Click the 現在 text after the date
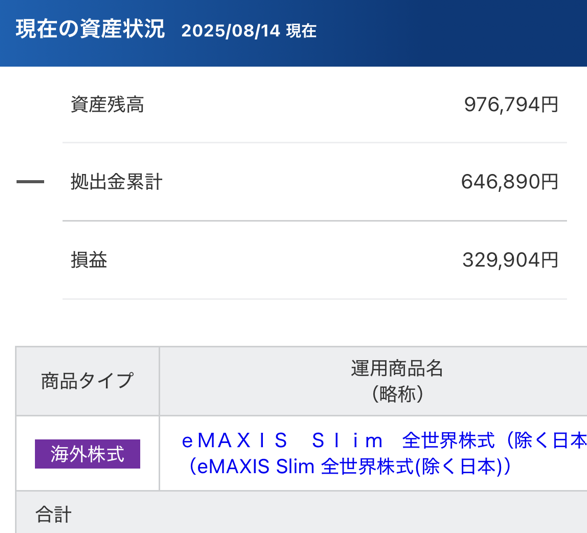Image resolution: width=587 pixels, height=533 pixels. pos(301,31)
